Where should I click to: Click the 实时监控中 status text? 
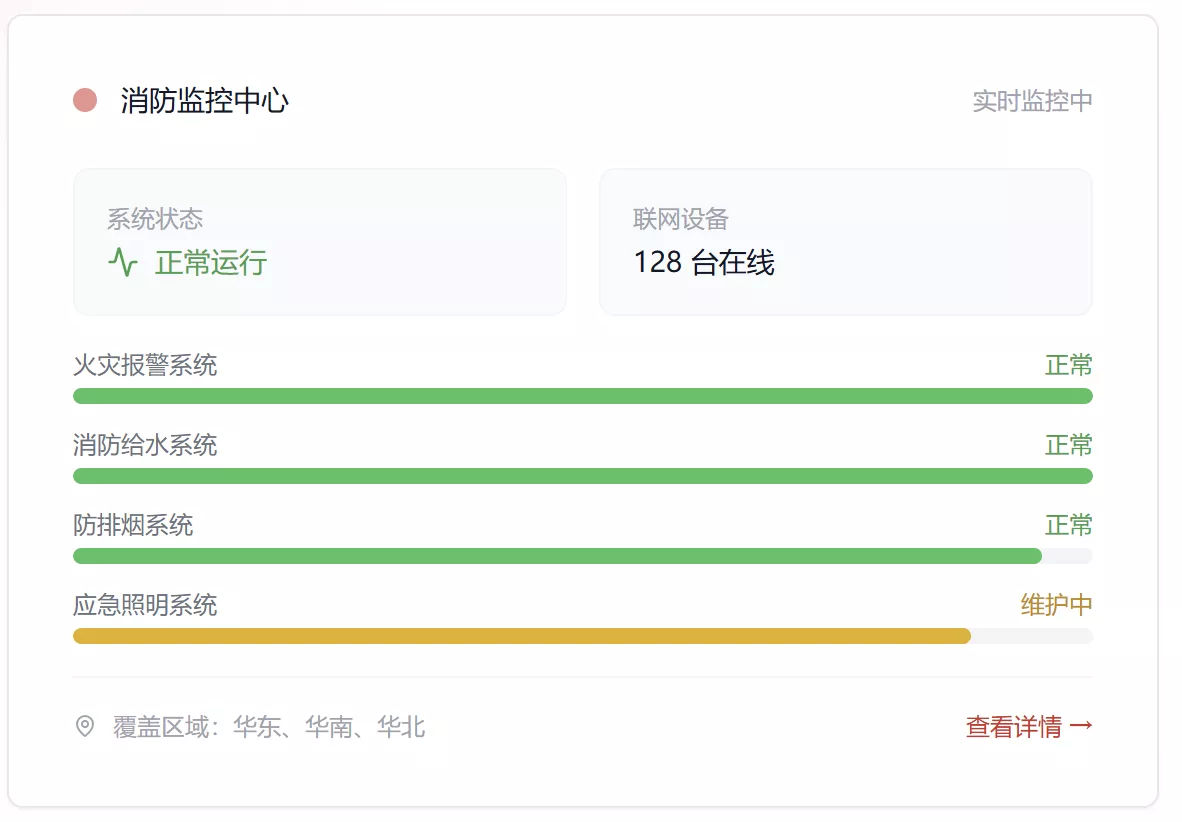(1032, 101)
